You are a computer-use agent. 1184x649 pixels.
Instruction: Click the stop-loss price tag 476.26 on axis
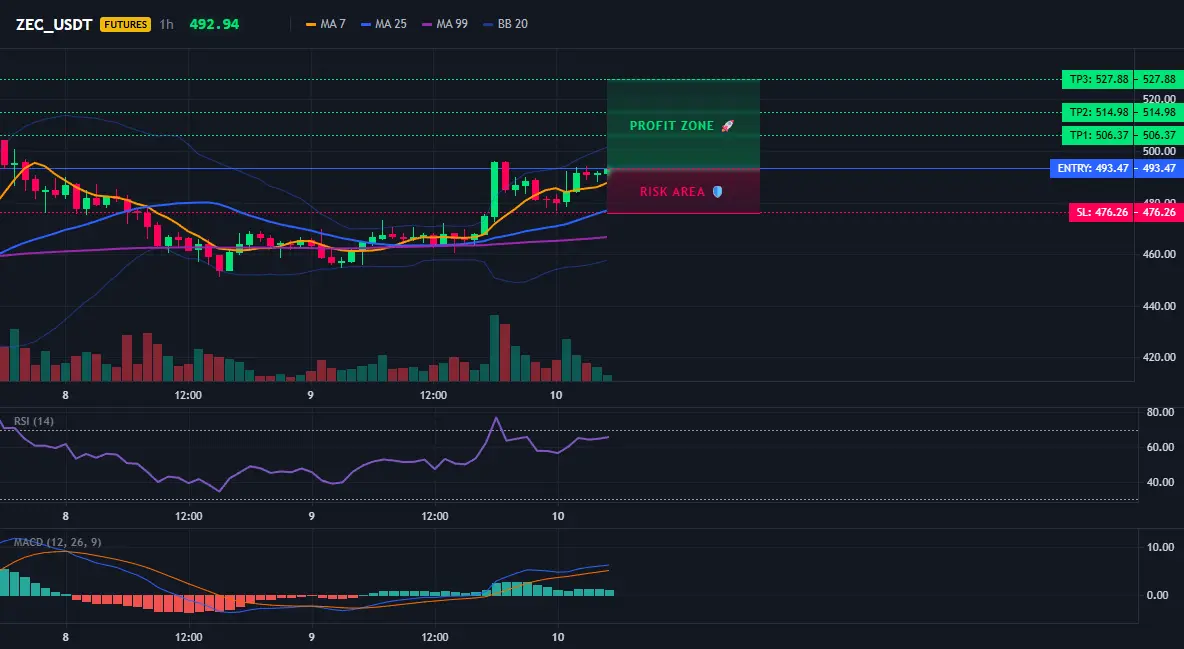pyautogui.click(x=1158, y=212)
